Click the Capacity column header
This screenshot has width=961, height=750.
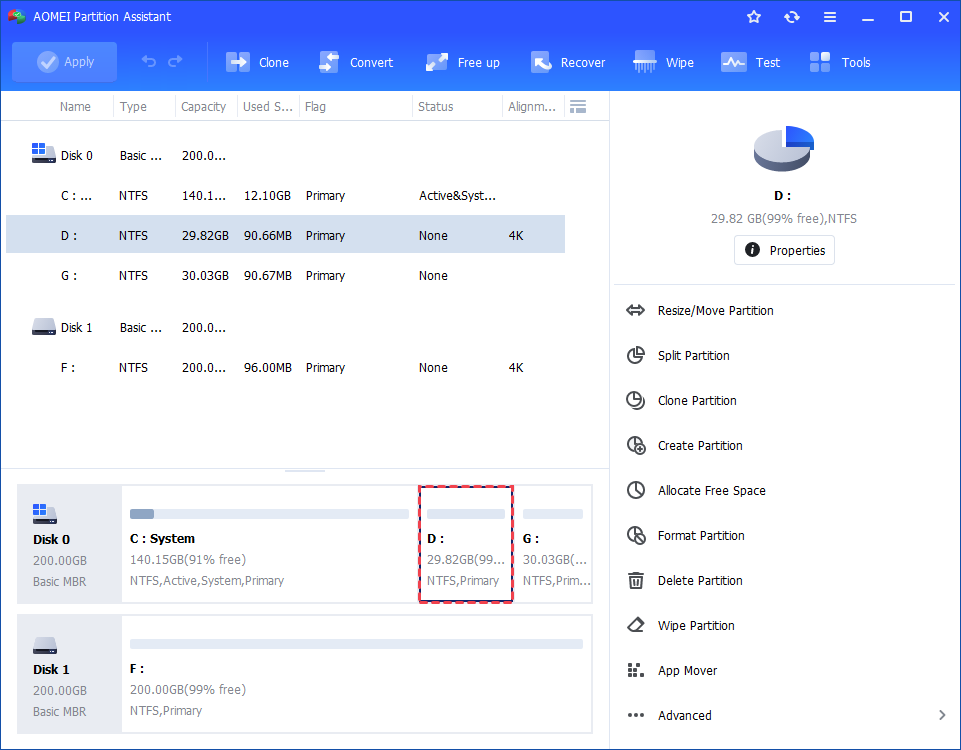click(204, 107)
